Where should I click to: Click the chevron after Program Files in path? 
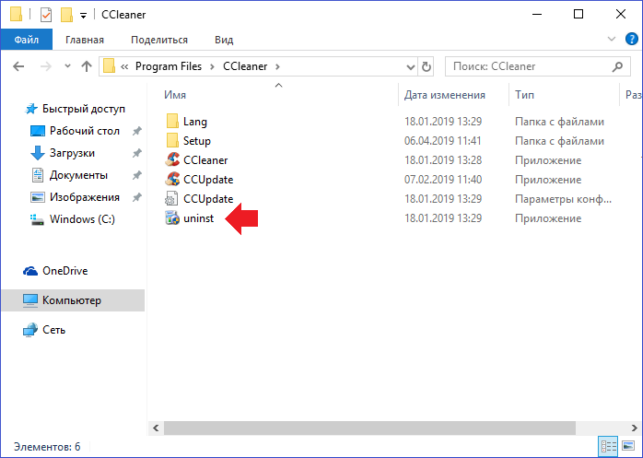click(x=212, y=66)
